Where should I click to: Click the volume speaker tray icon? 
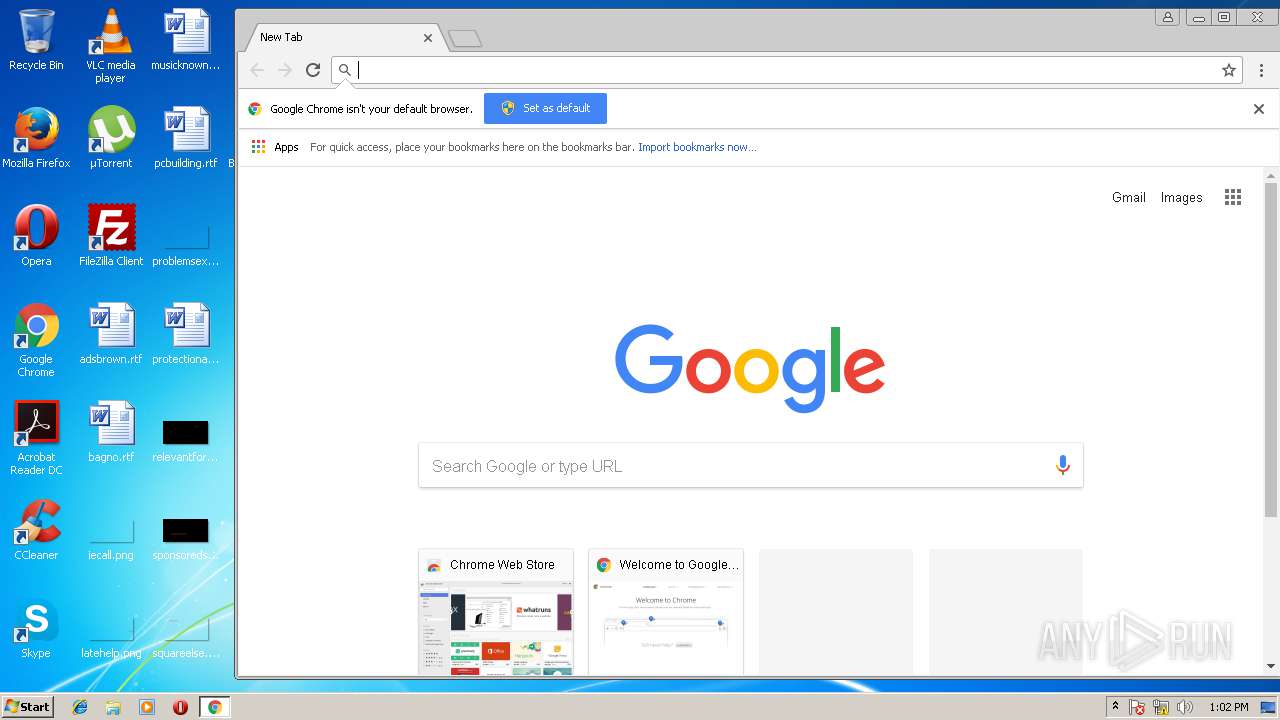(x=1185, y=707)
